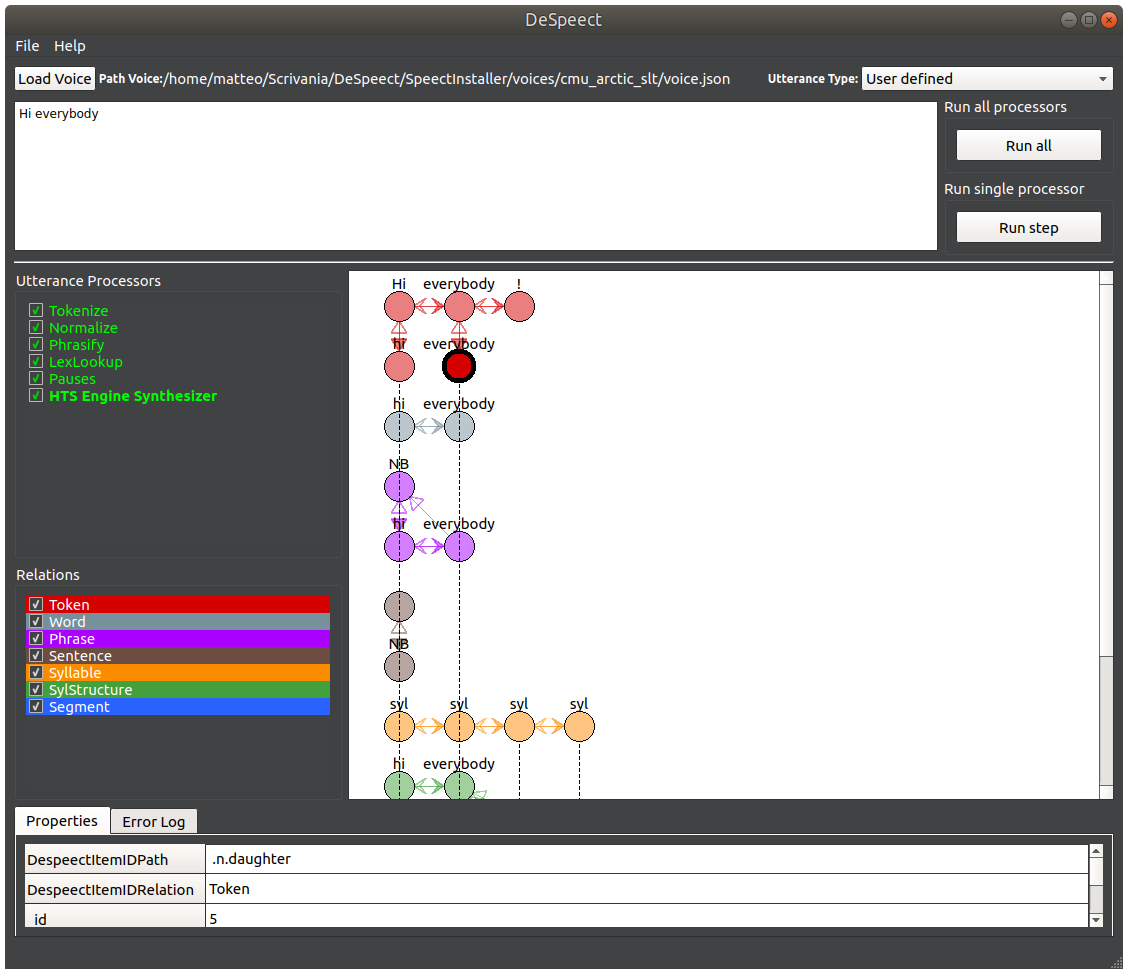
Task: Click the '!' token node
Action: [x=519, y=307]
